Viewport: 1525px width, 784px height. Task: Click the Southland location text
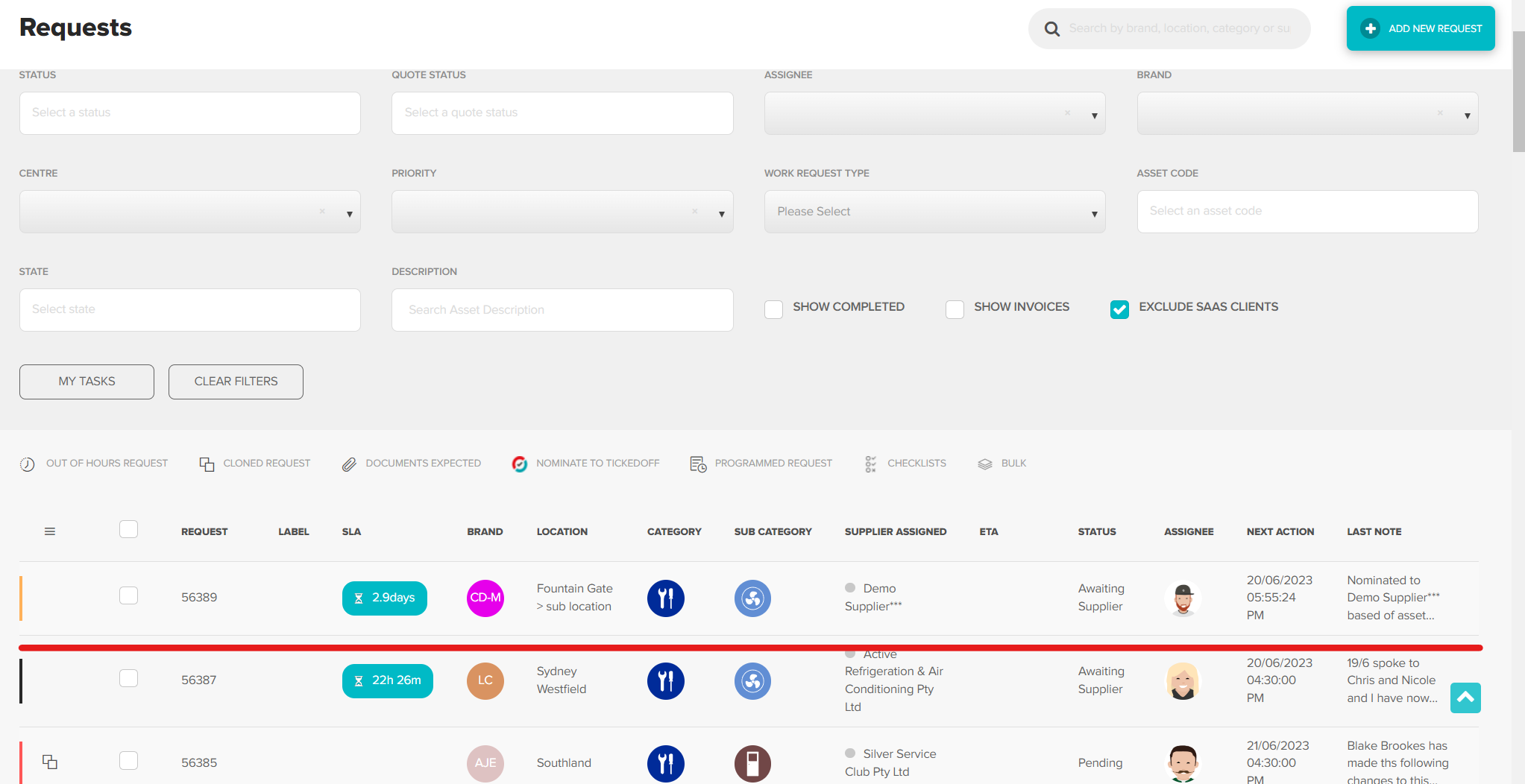[564, 763]
